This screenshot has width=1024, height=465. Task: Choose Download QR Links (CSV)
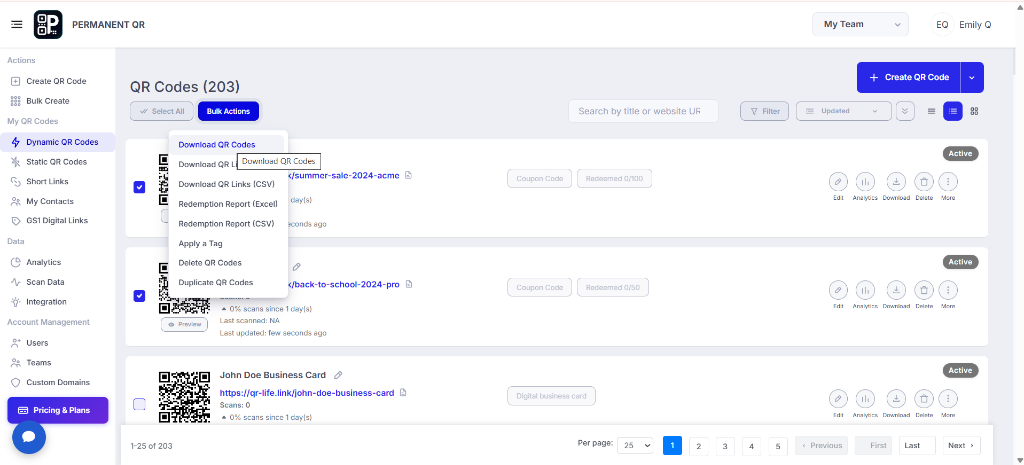(x=226, y=184)
